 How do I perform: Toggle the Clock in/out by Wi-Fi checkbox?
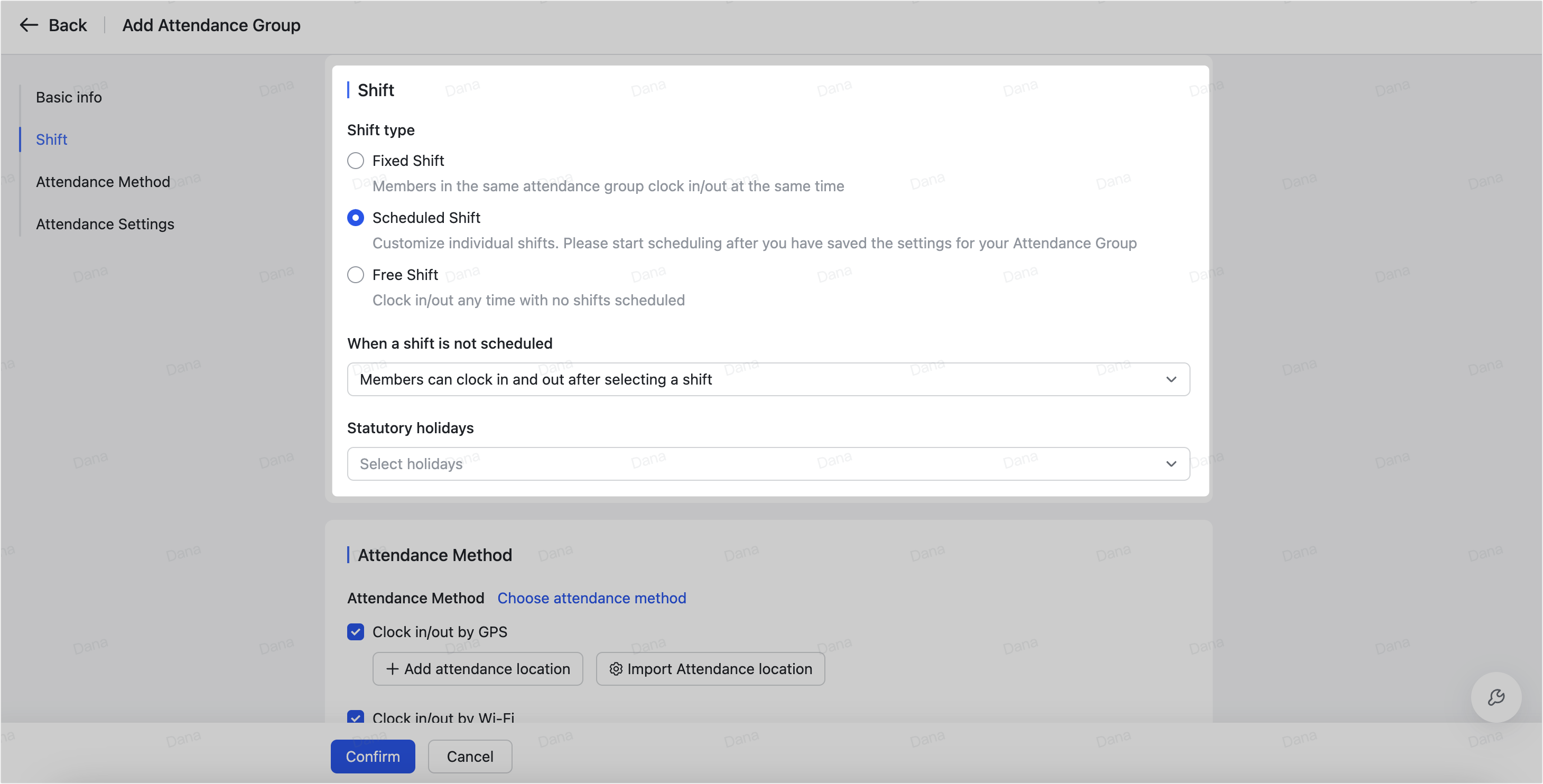(355, 716)
